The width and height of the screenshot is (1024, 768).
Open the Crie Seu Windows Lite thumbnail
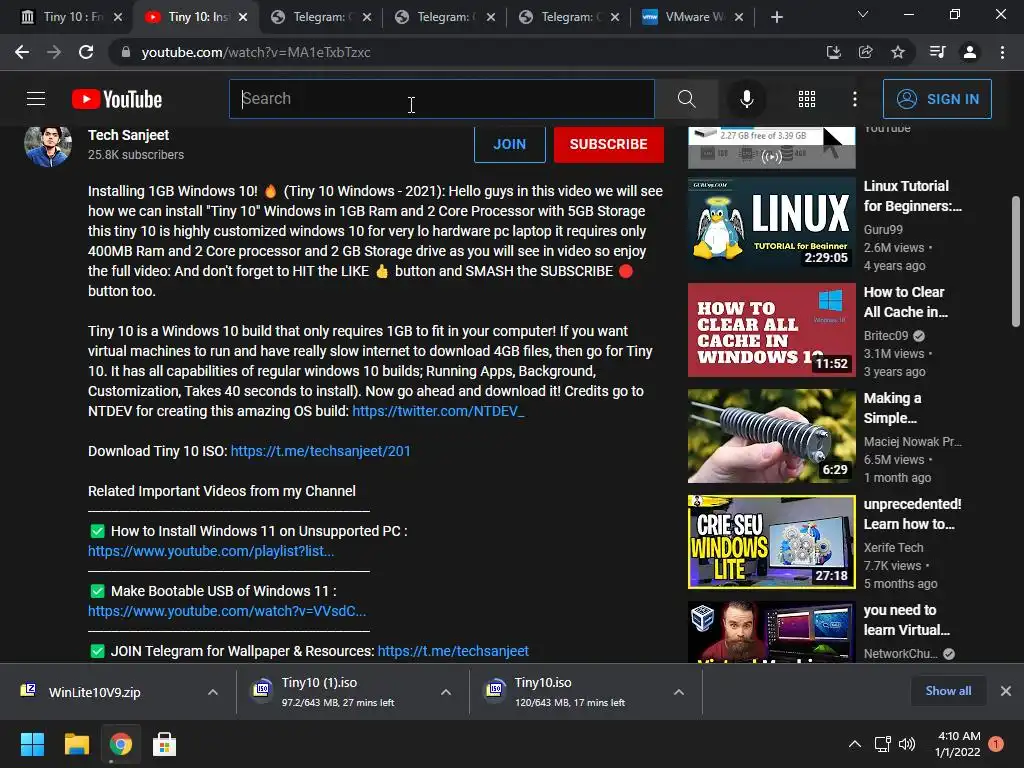[771, 541]
